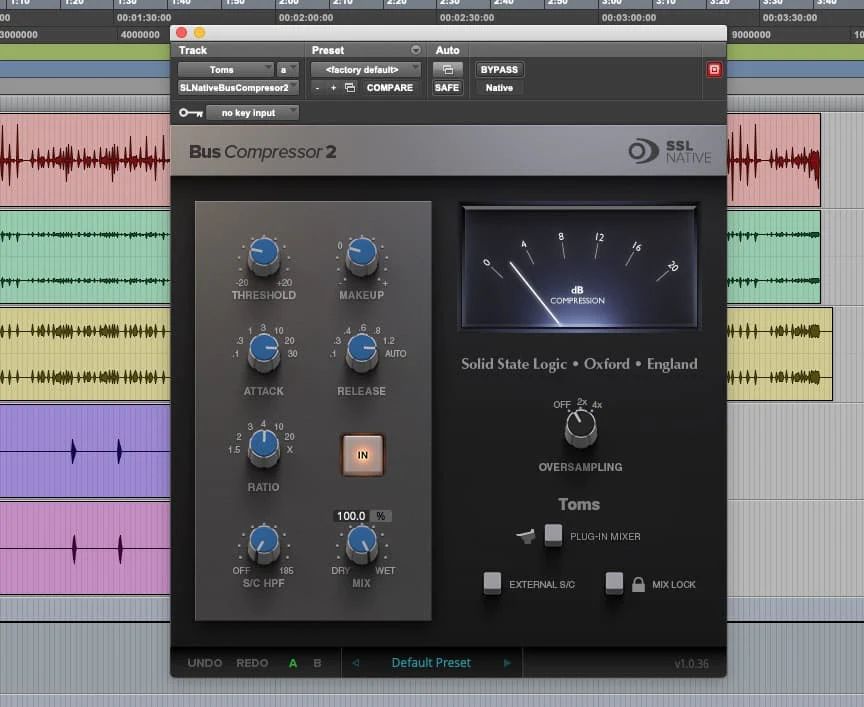Enable the Plug-in Mixer switch
The width and height of the screenshot is (864, 707).
pos(553,536)
